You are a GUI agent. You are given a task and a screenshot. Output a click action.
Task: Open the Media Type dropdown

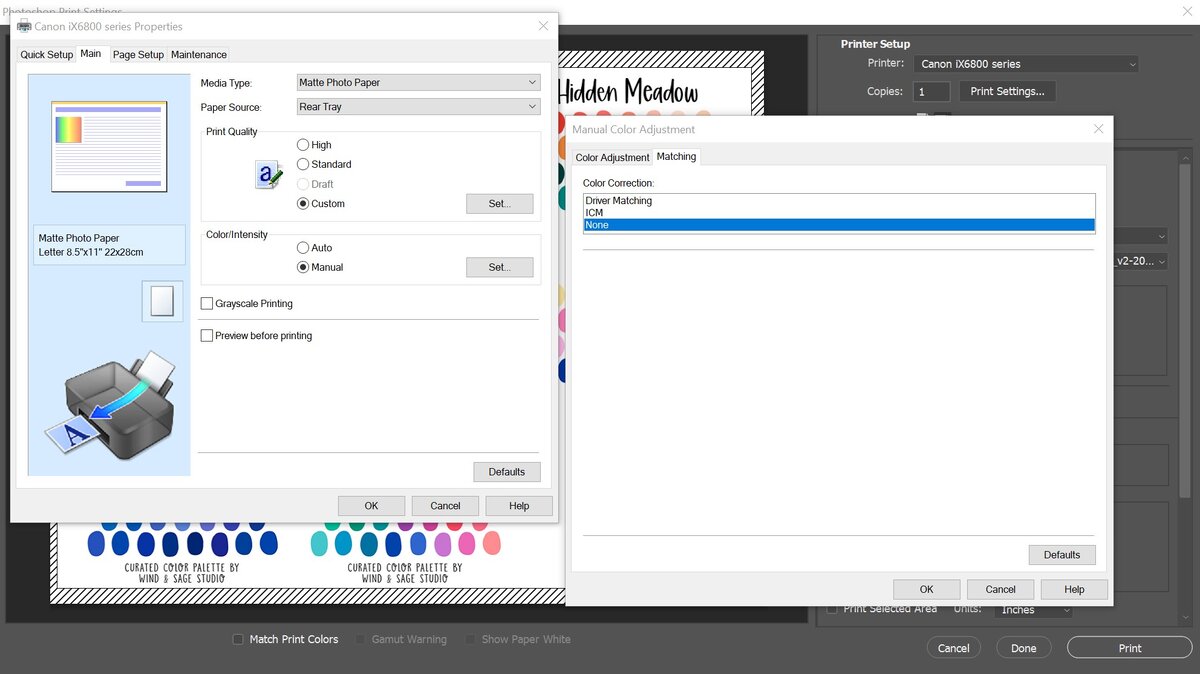(418, 83)
